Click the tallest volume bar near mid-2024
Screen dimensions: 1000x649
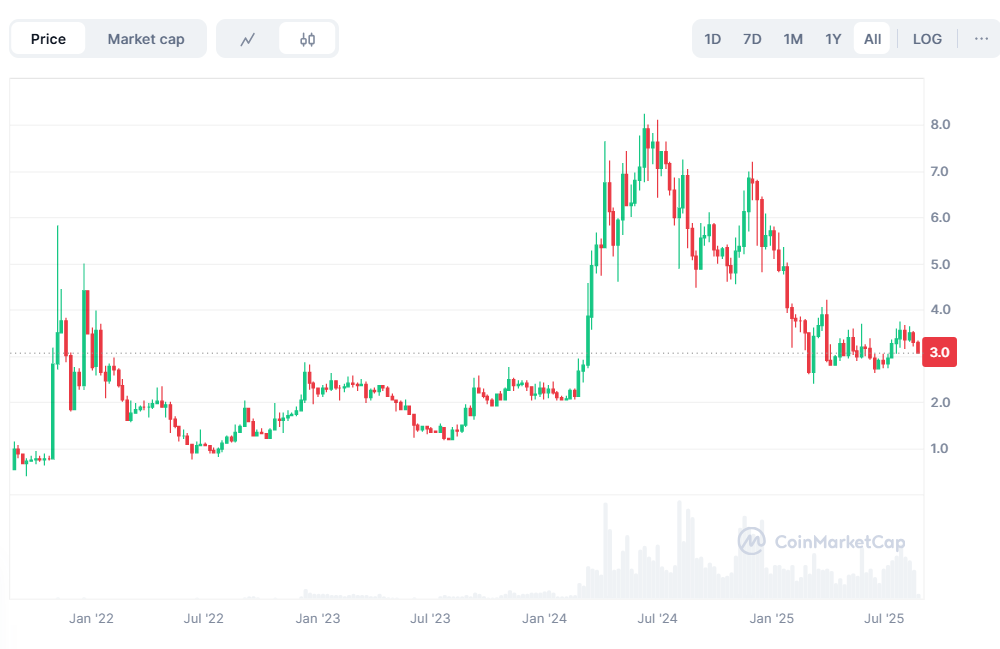[680, 550]
